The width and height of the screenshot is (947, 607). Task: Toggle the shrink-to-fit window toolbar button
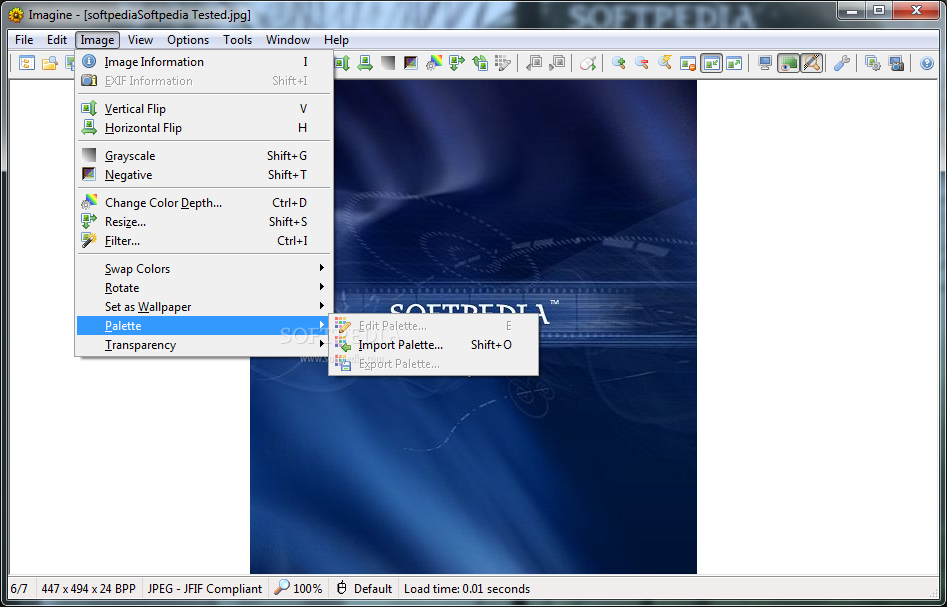click(711, 63)
